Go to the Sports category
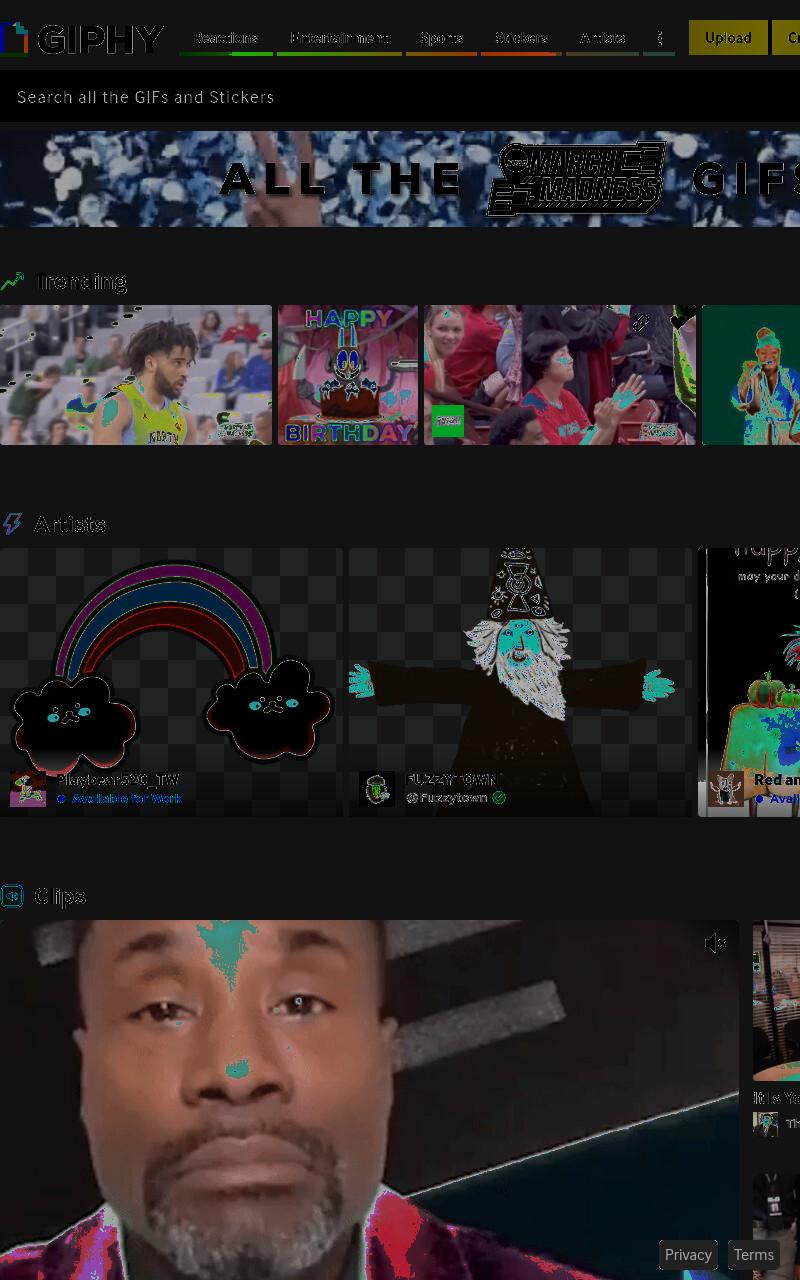Image resolution: width=800 pixels, height=1280 pixels. [441, 38]
